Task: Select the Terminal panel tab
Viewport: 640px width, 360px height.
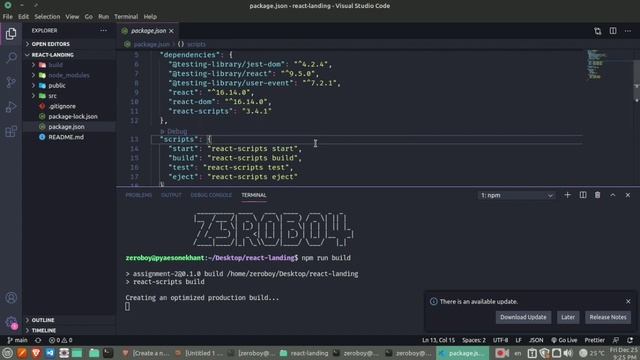Action: point(253,195)
